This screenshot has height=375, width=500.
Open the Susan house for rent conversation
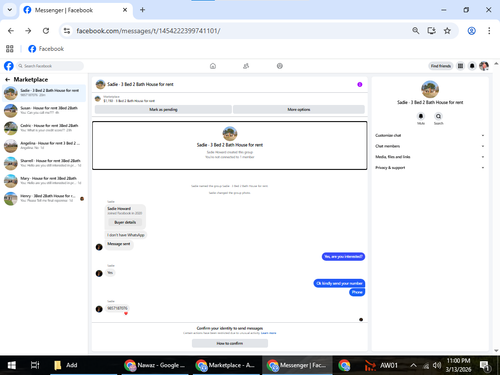[44, 110]
